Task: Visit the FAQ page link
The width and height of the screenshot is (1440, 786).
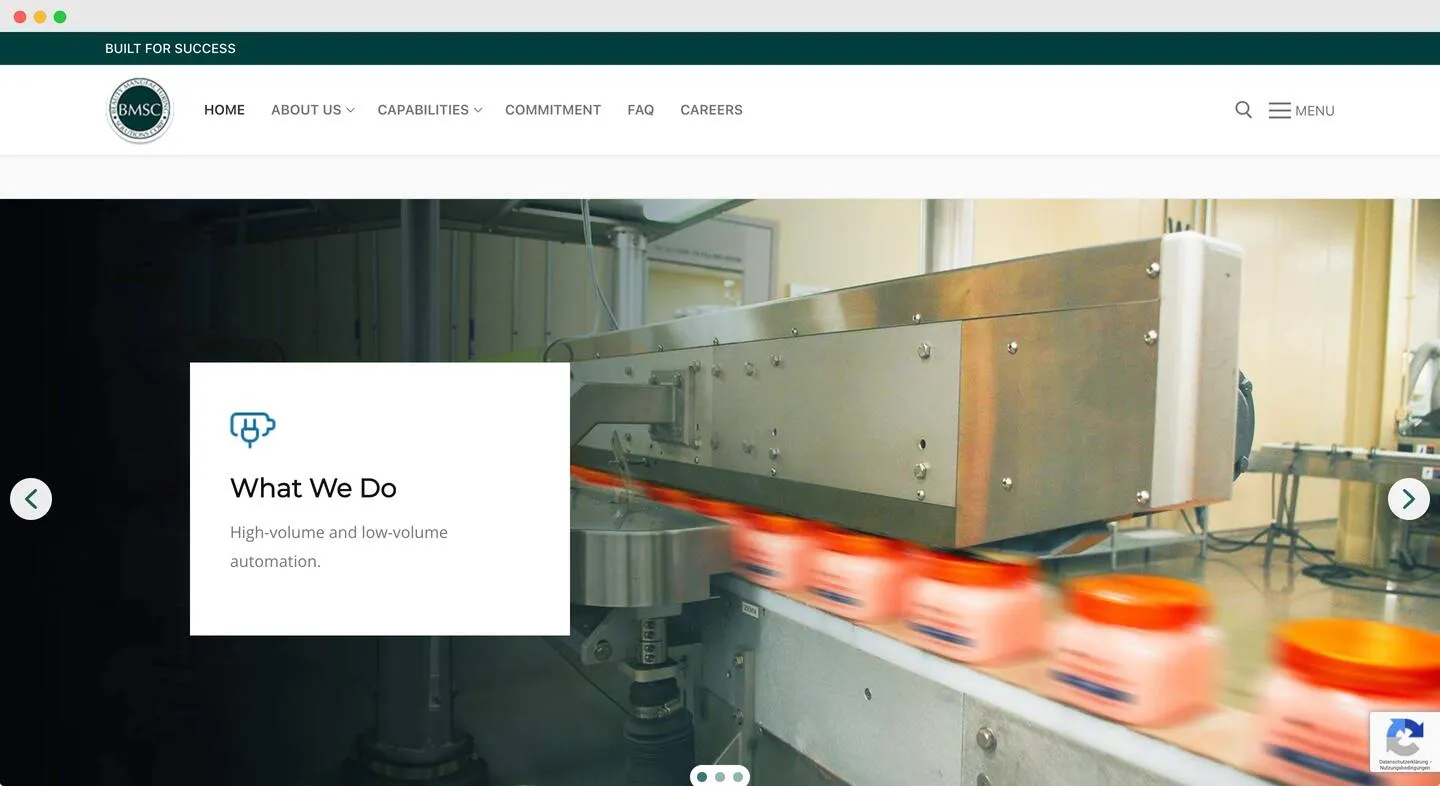Action: point(640,110)
